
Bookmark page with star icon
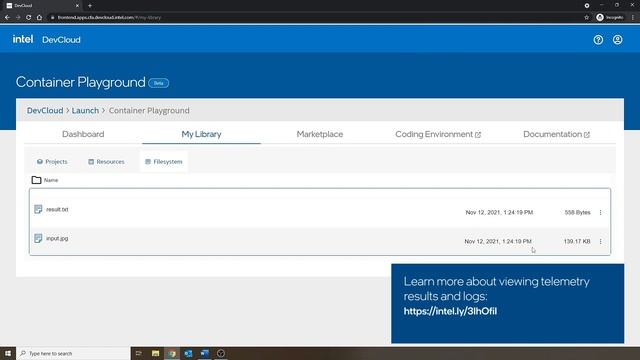[587, 17]
